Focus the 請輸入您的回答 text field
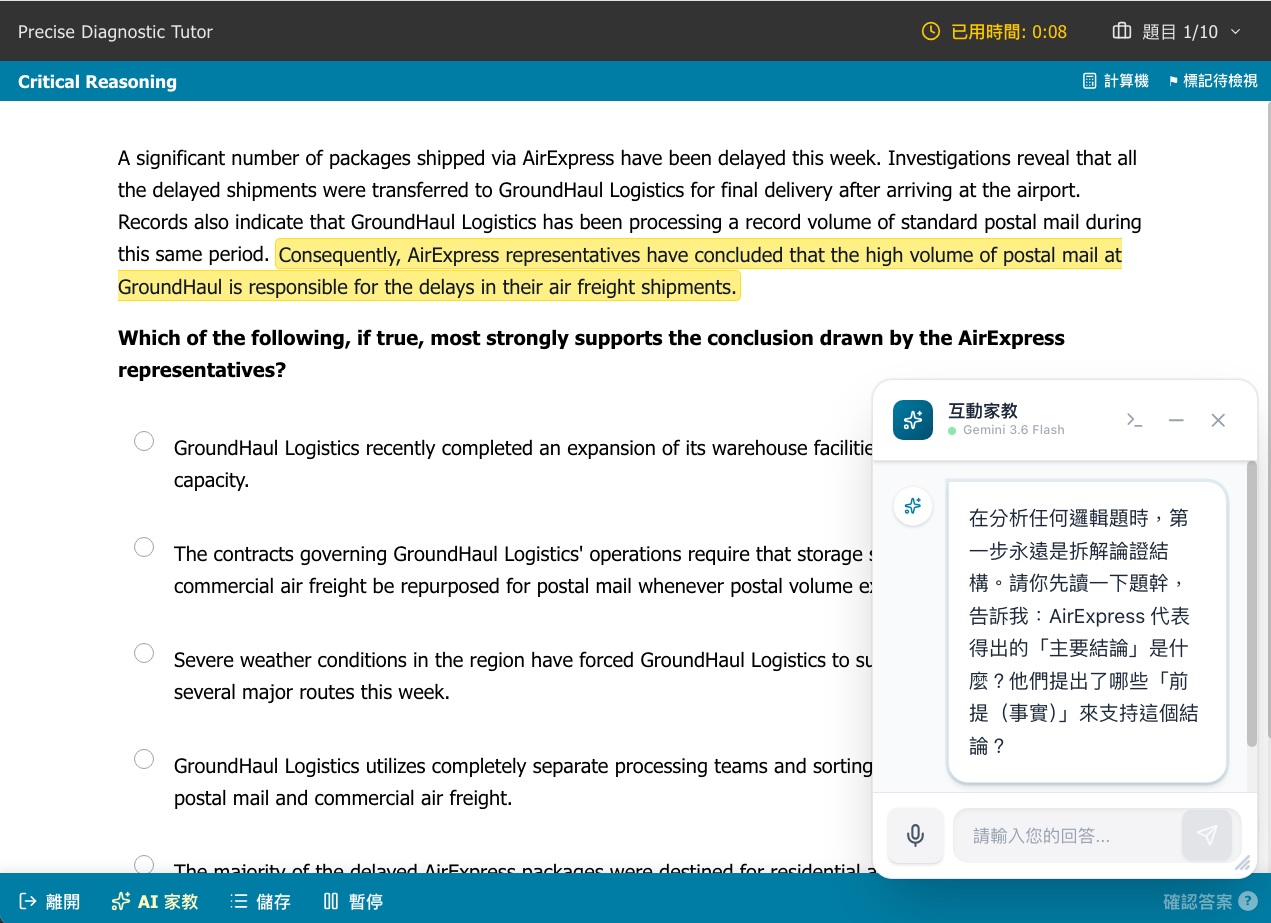The image size is (1271, 923). 1067,835
